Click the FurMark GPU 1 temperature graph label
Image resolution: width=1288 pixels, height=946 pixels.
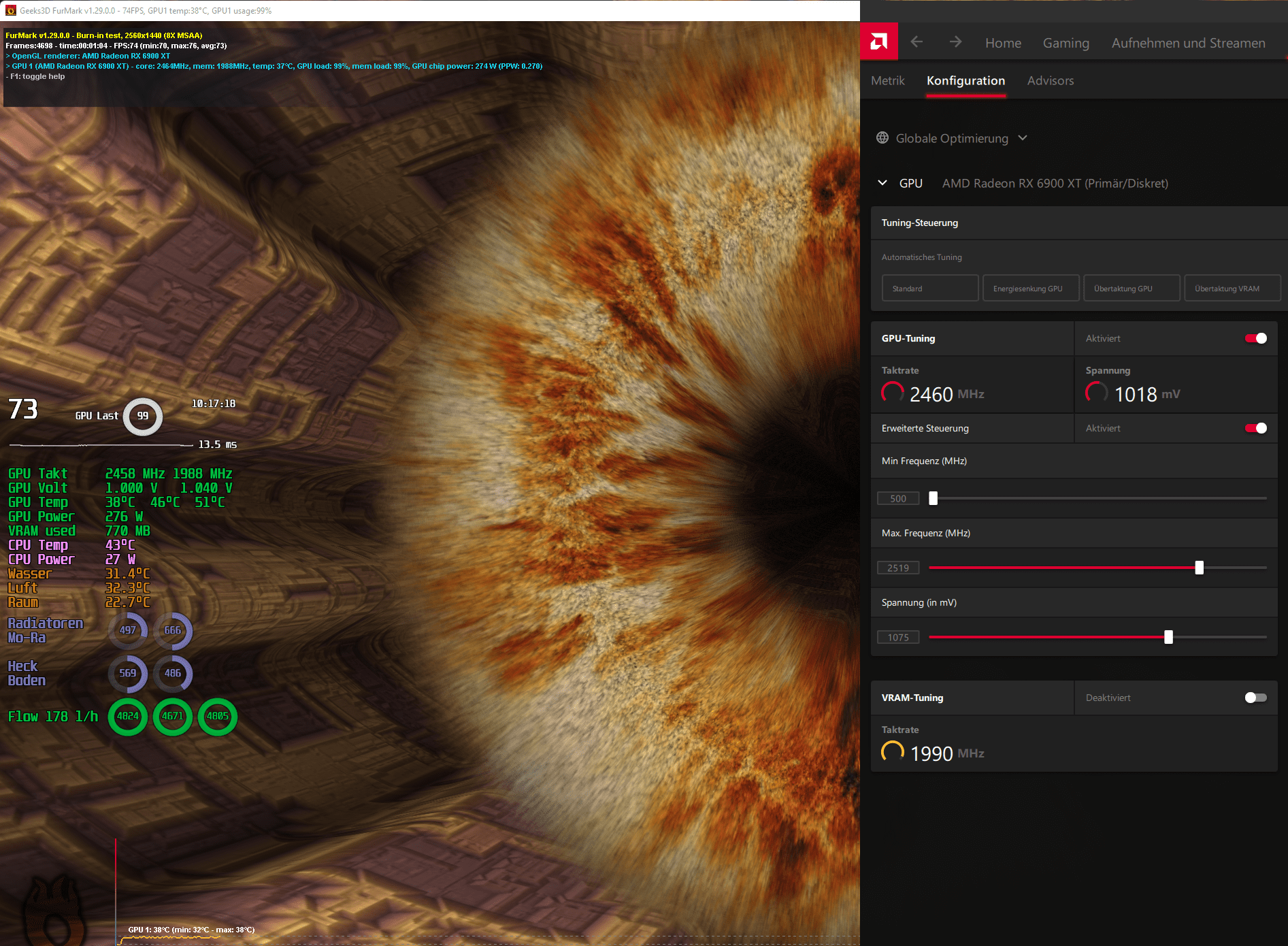(x=191, y=930)
